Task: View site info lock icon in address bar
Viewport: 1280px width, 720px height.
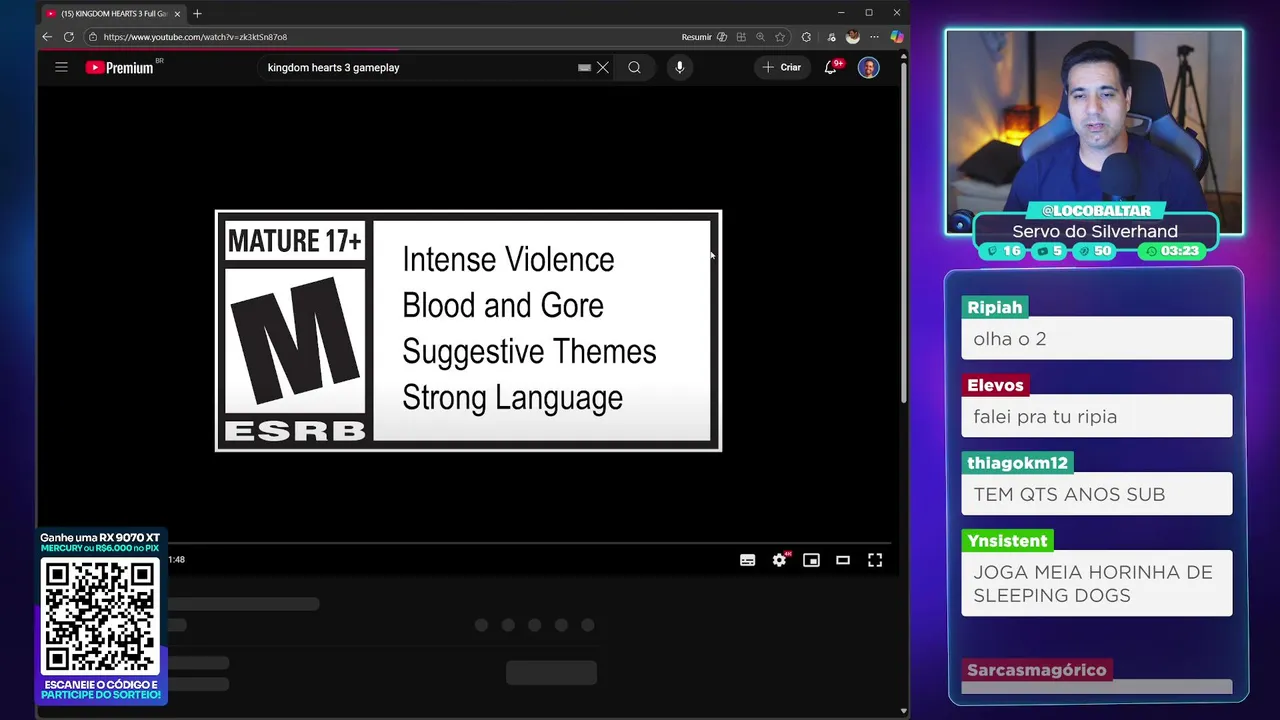Action: pos(92,37)
